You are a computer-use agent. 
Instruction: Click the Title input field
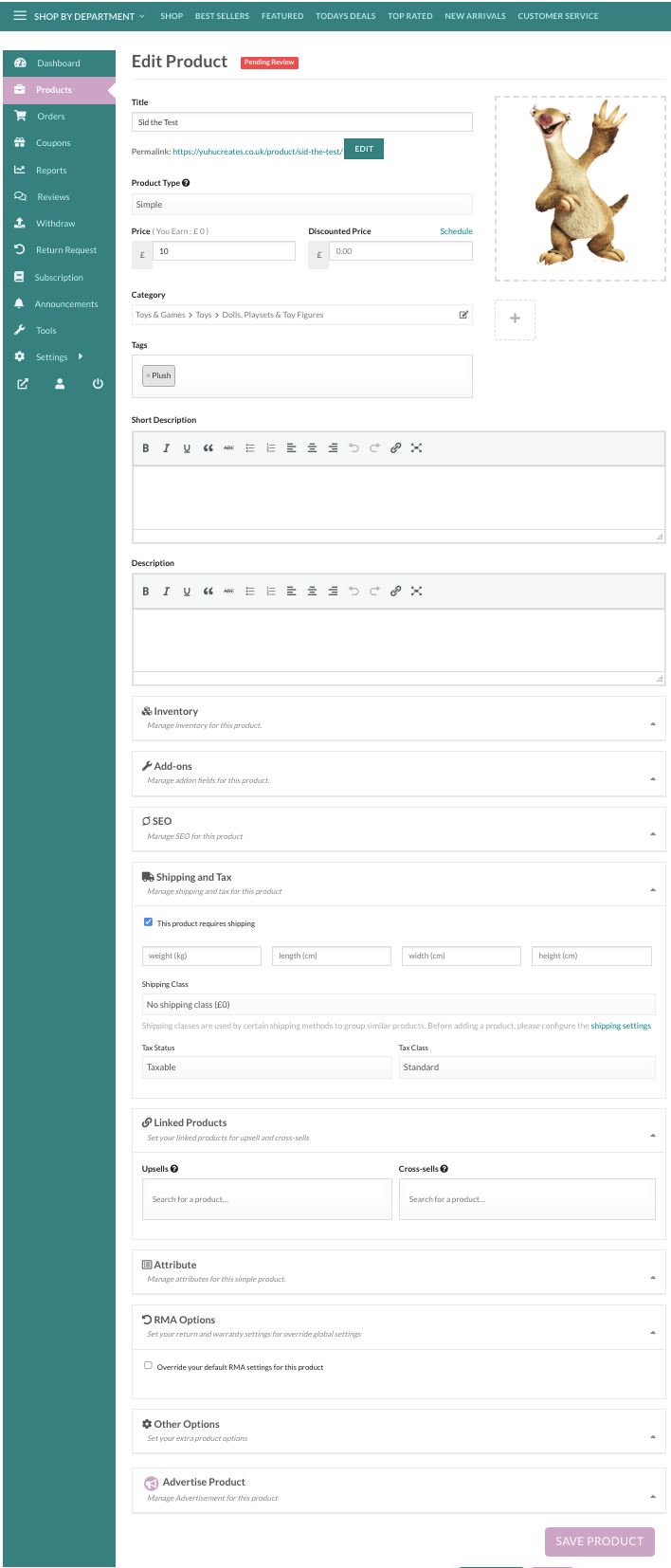pyautogui.click(x=301, y=122)
